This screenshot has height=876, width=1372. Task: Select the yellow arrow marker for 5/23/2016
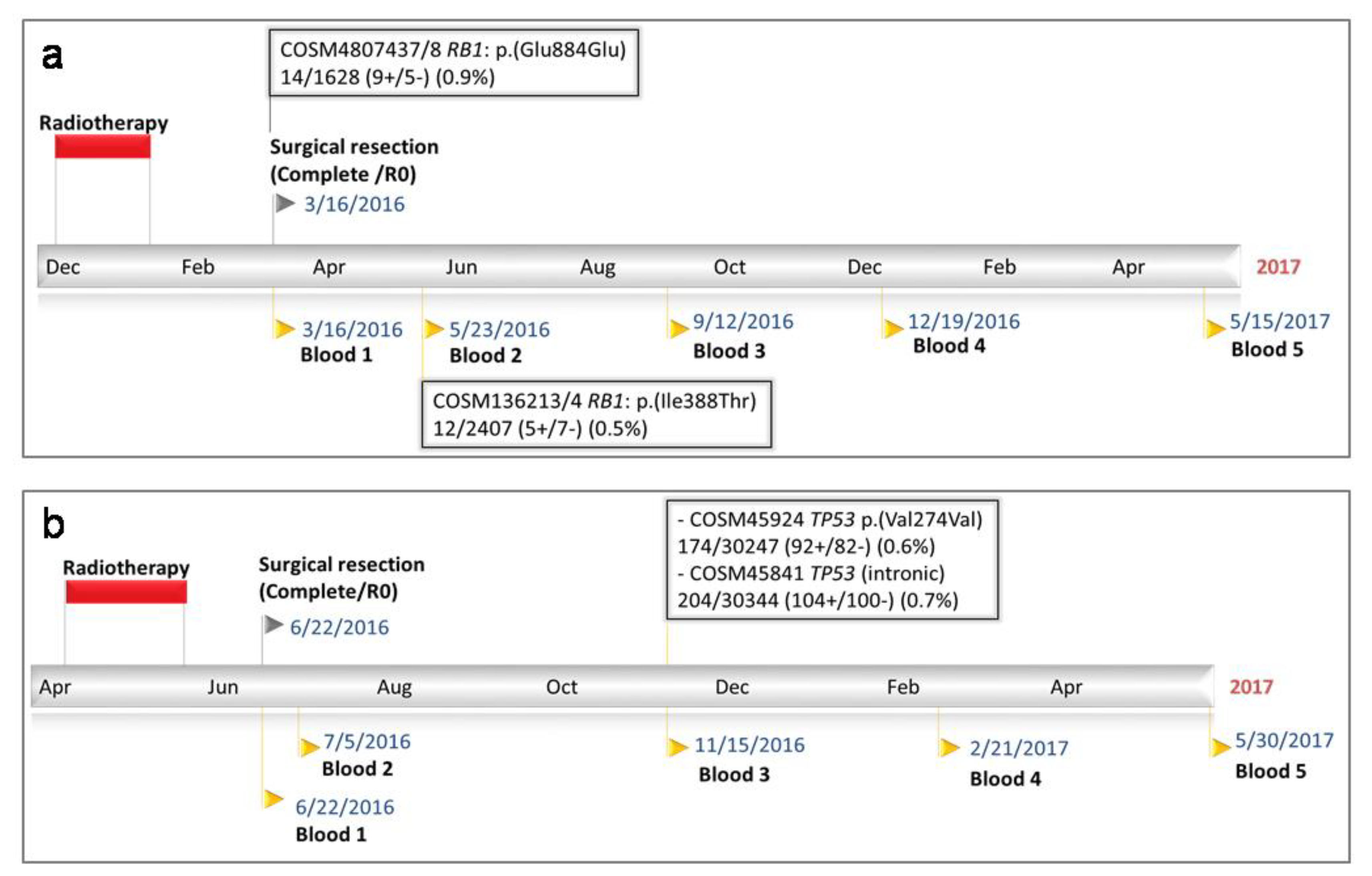pos(434,329)
